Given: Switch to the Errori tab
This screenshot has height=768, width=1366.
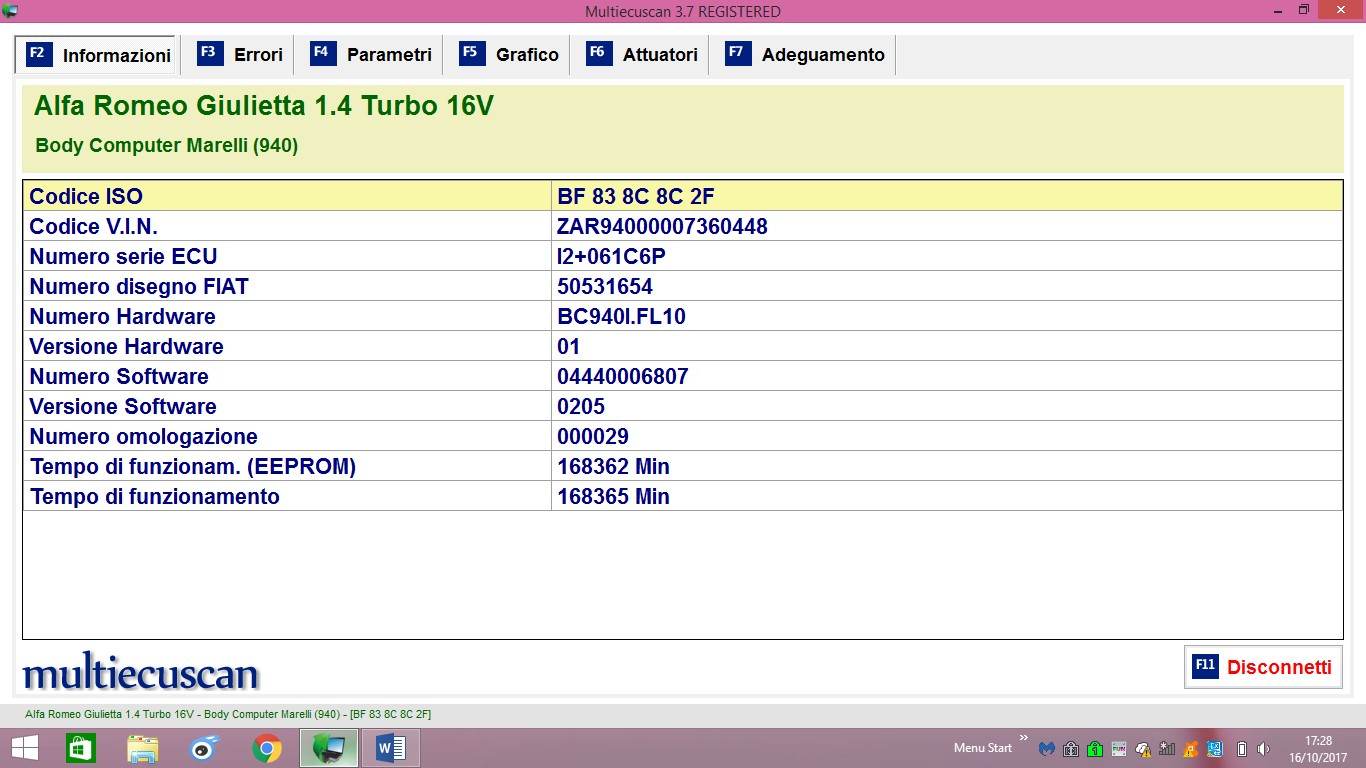Looking at the screenshot, I should click(x=239, y=55).
